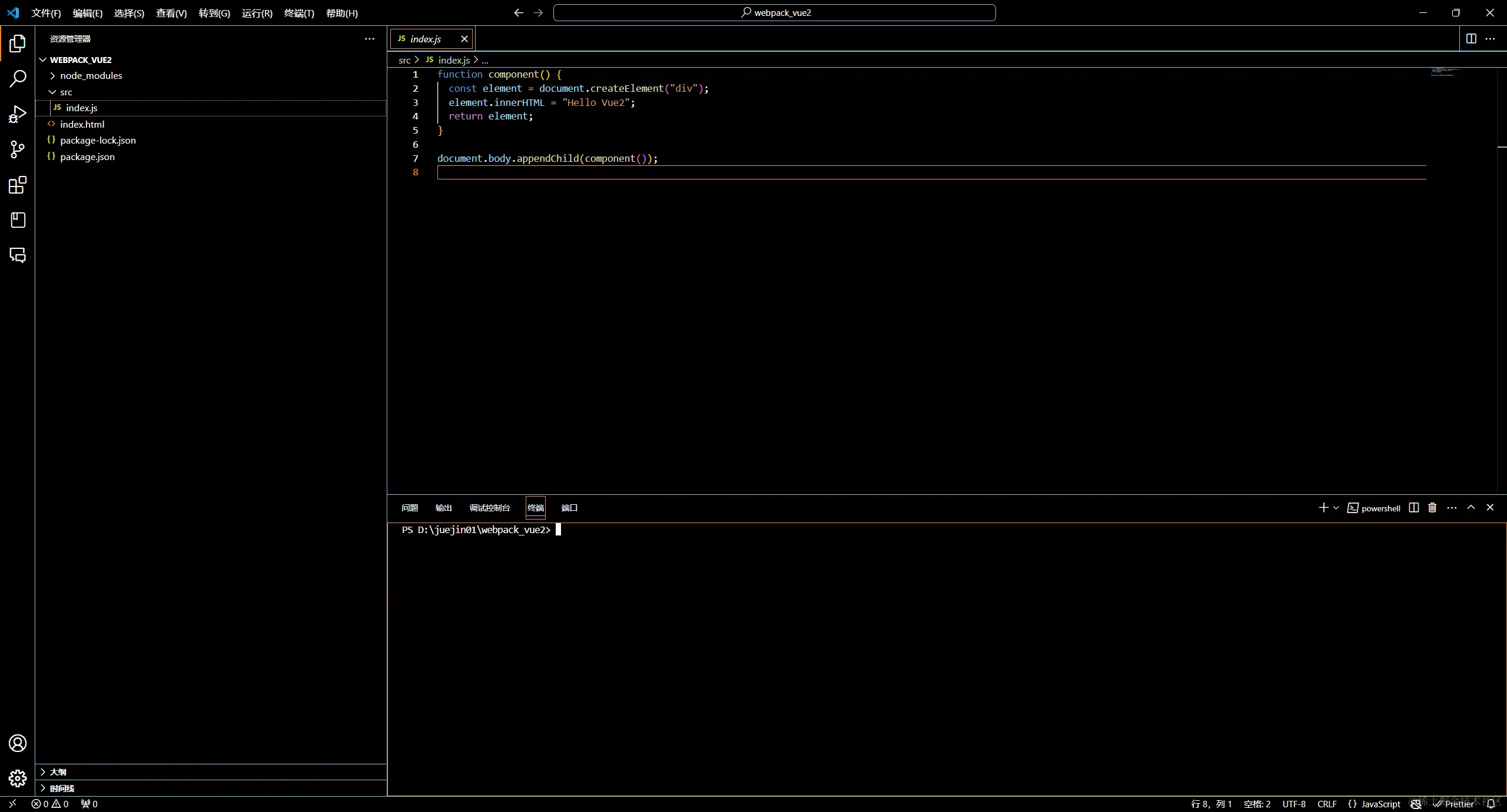Open the Accounts menu icon

[x=18, y=743]
